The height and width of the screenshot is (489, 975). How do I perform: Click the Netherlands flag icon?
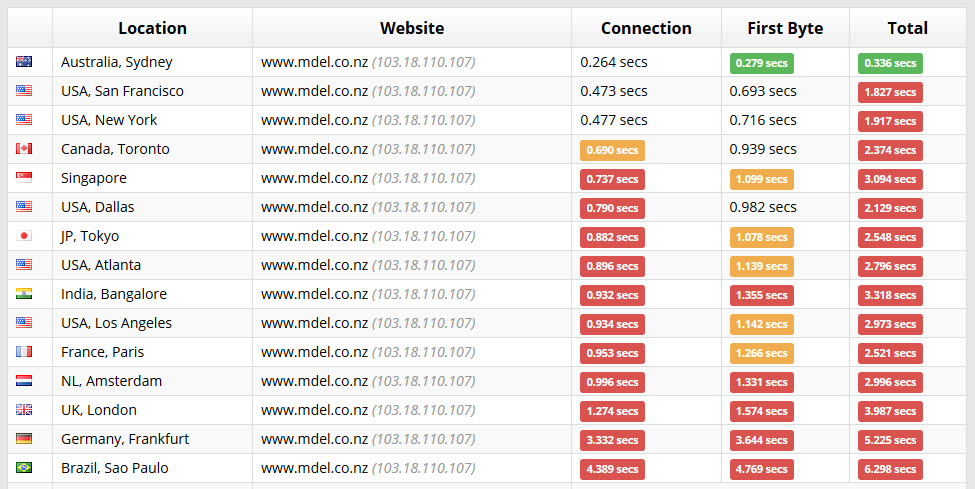[24, 381]
